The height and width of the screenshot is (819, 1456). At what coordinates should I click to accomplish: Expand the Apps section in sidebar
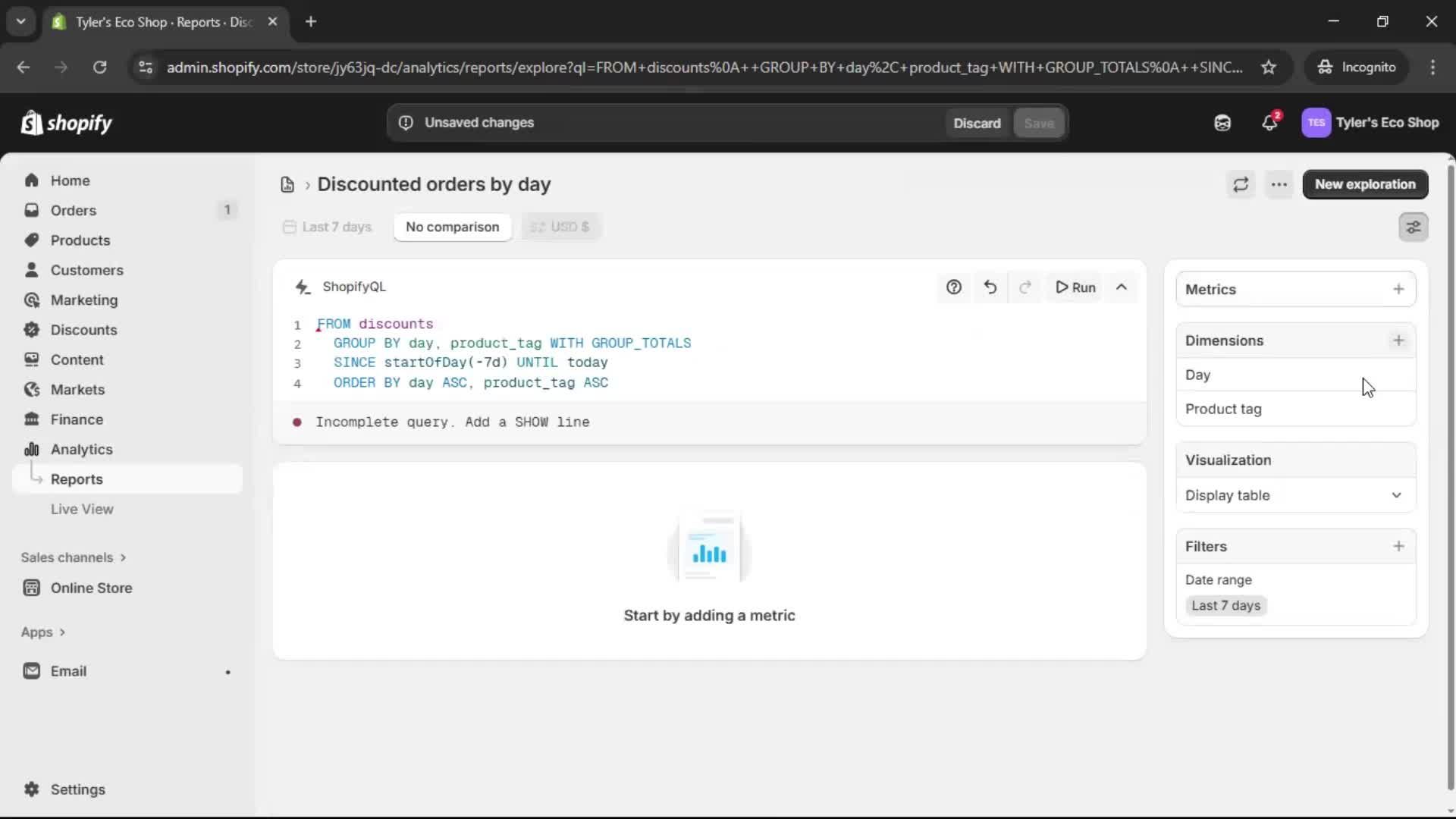43,632
